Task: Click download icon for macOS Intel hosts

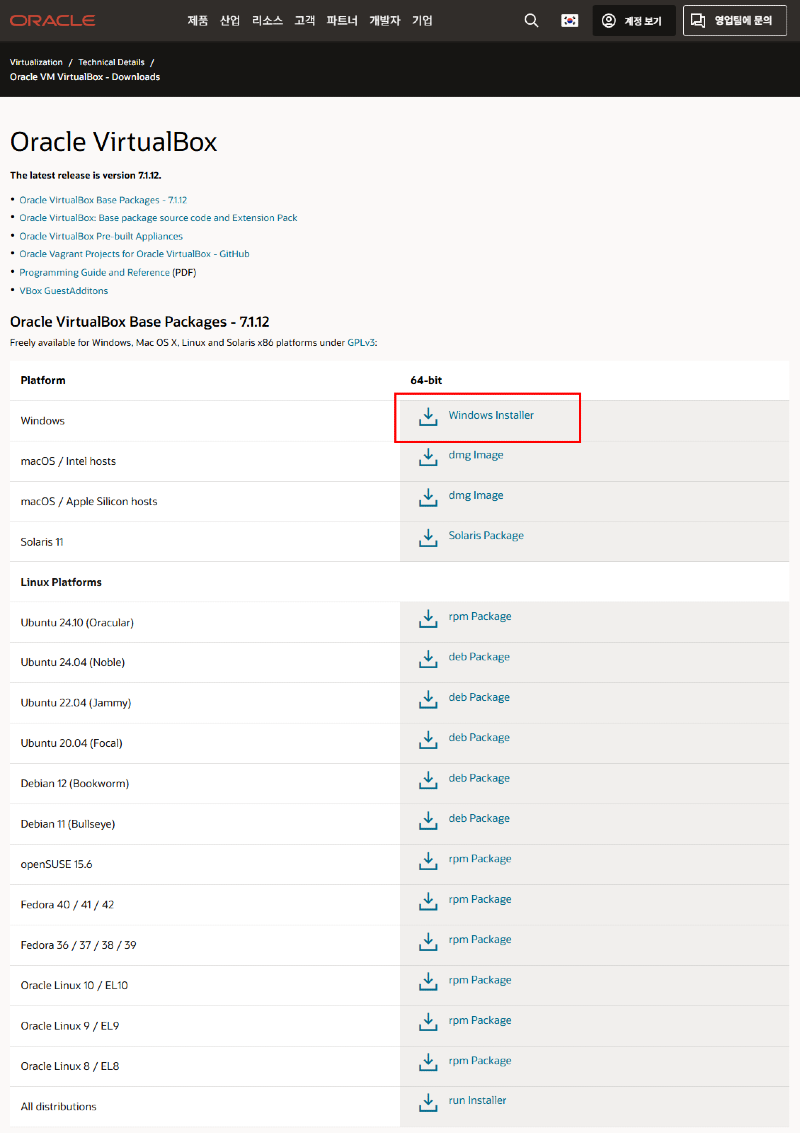Action: 428,456
